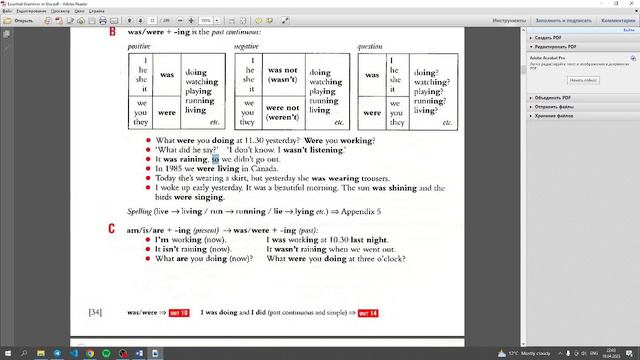Expand the Хранение файлов section
This screenshot has width=640, height=360.
553,116
